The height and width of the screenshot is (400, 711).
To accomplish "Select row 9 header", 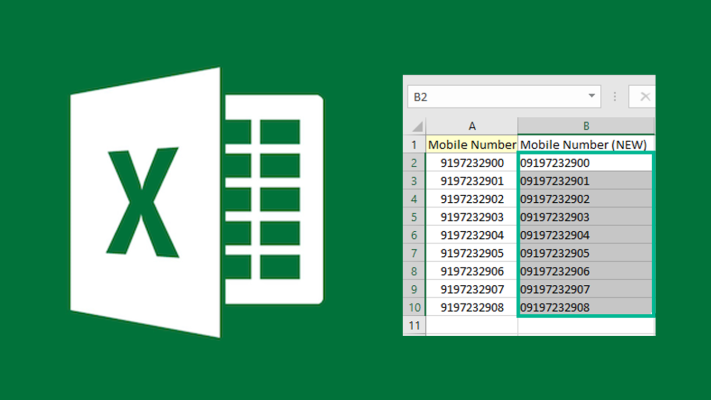I will 414,289.
